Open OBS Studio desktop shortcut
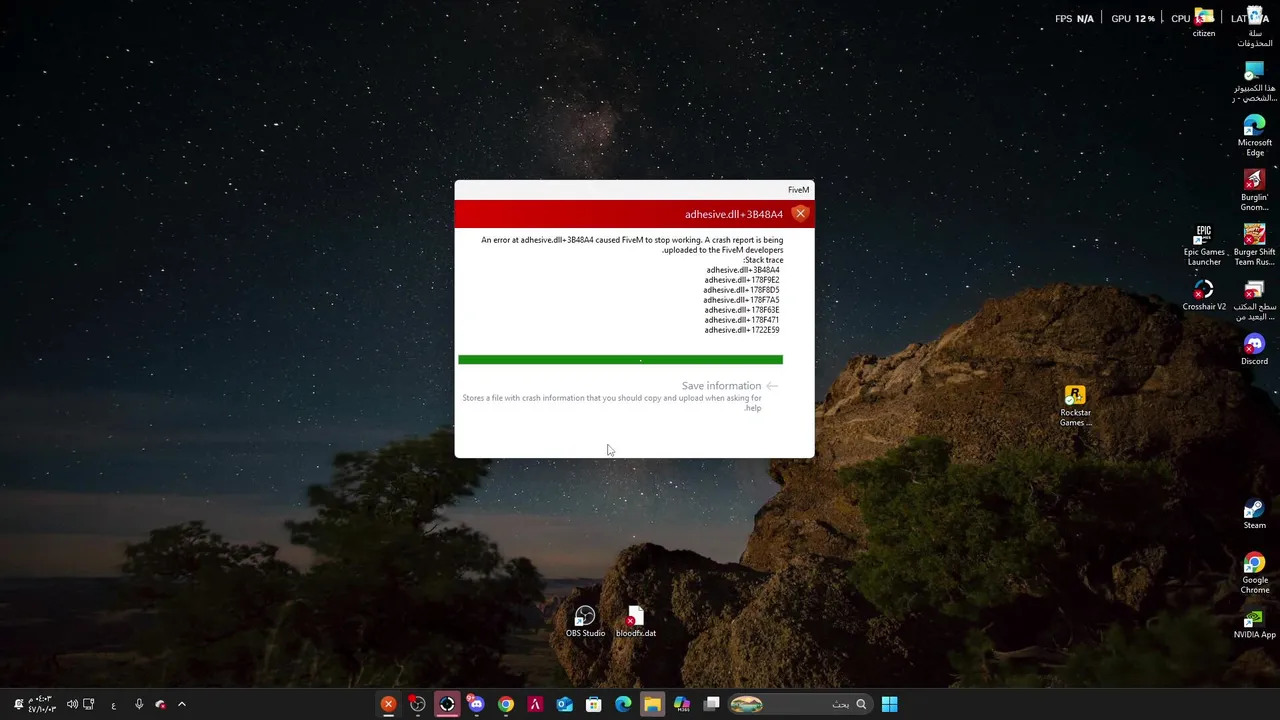1280x720 pixels. point(585,622)
